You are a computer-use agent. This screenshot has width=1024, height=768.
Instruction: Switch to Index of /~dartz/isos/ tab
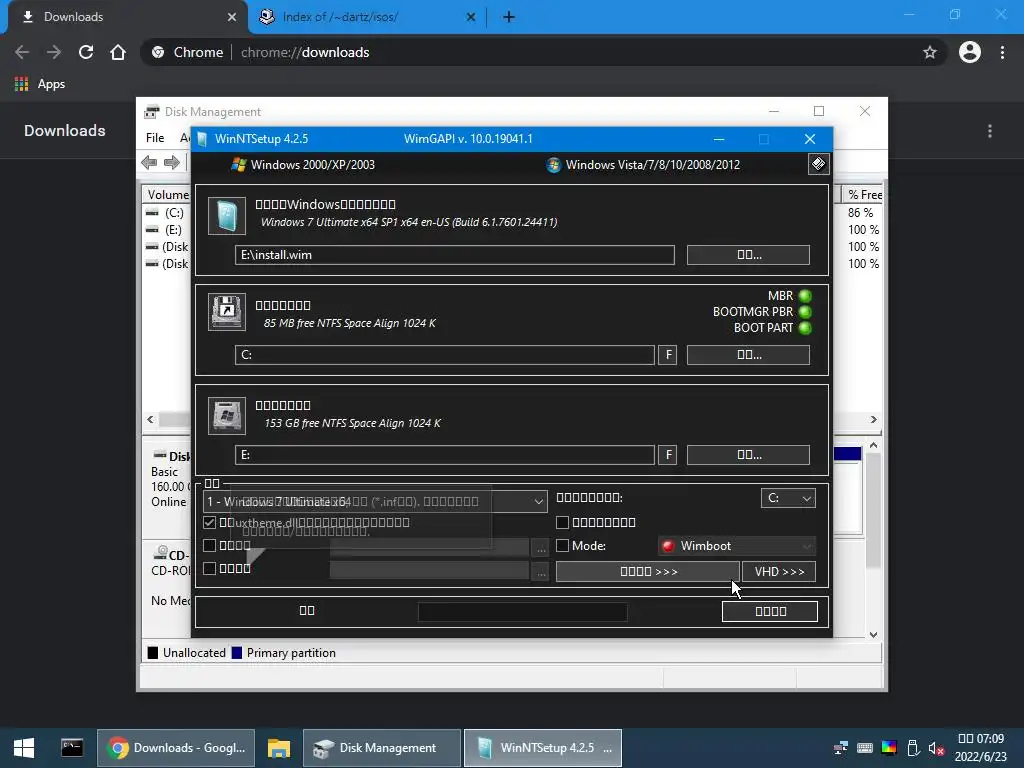(367, 17)
